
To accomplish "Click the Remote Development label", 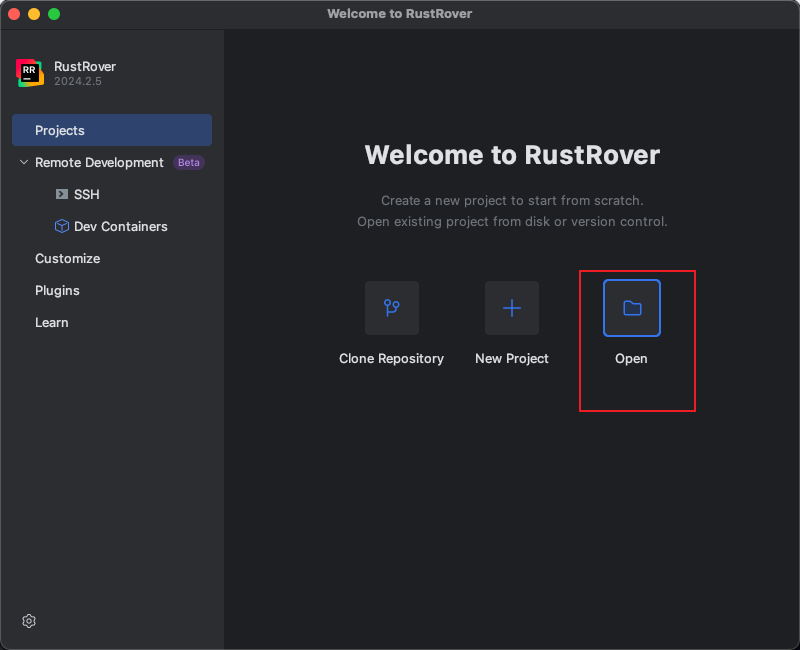I will coord(99,162).
